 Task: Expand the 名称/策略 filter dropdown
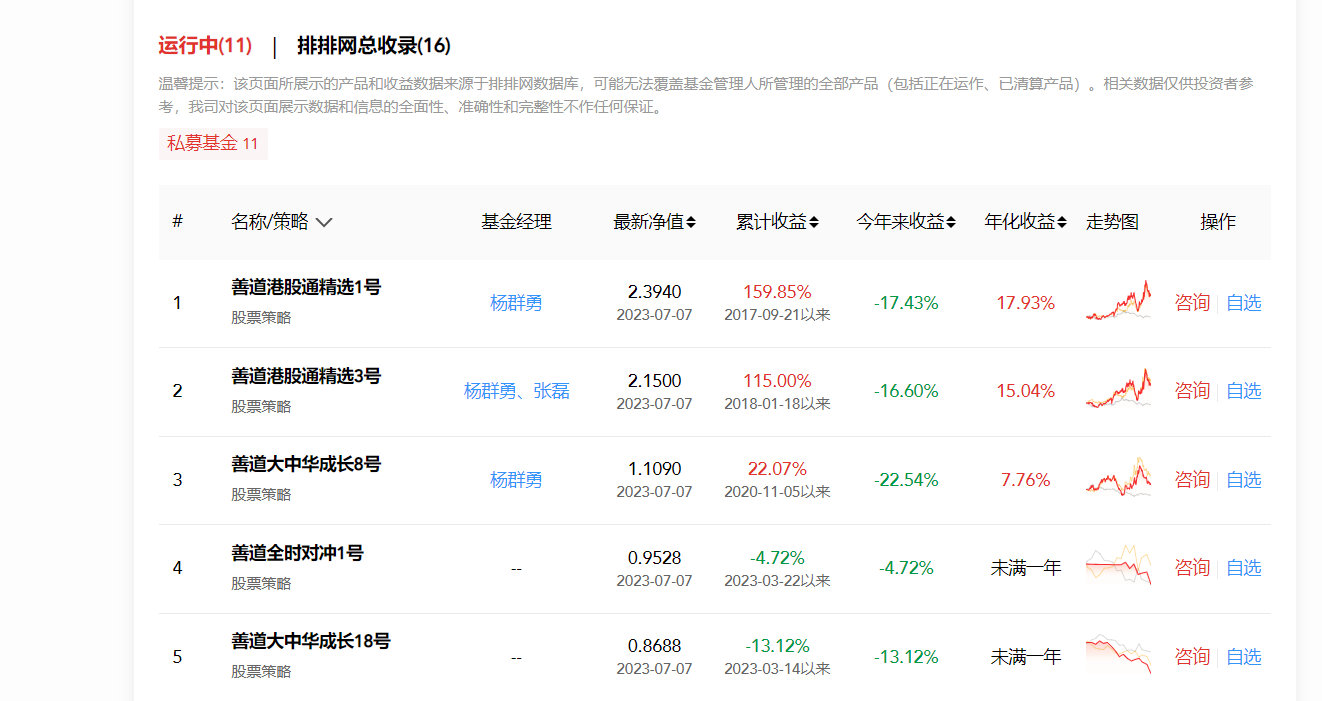tap(323, 222)
